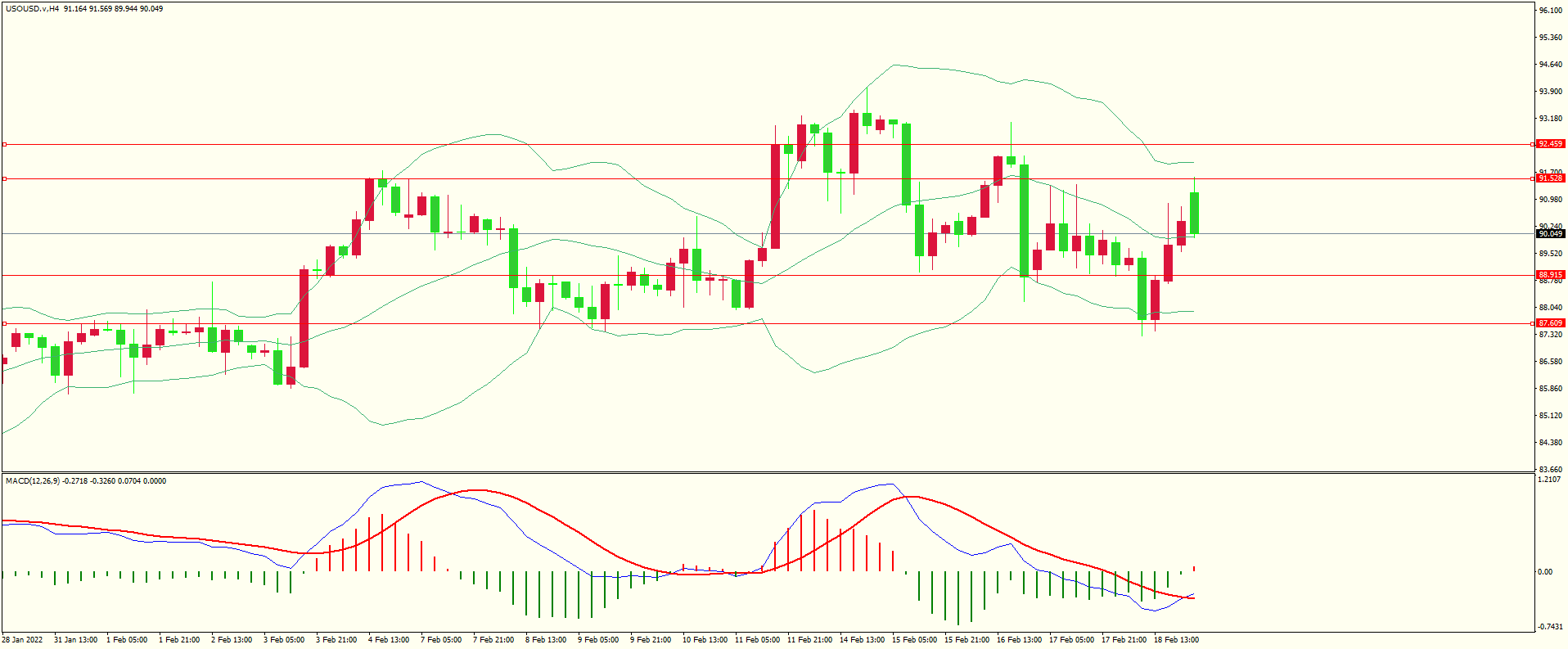Click the 93.900 price scale label
The image size is (1568, 649).
[1550, 92]
